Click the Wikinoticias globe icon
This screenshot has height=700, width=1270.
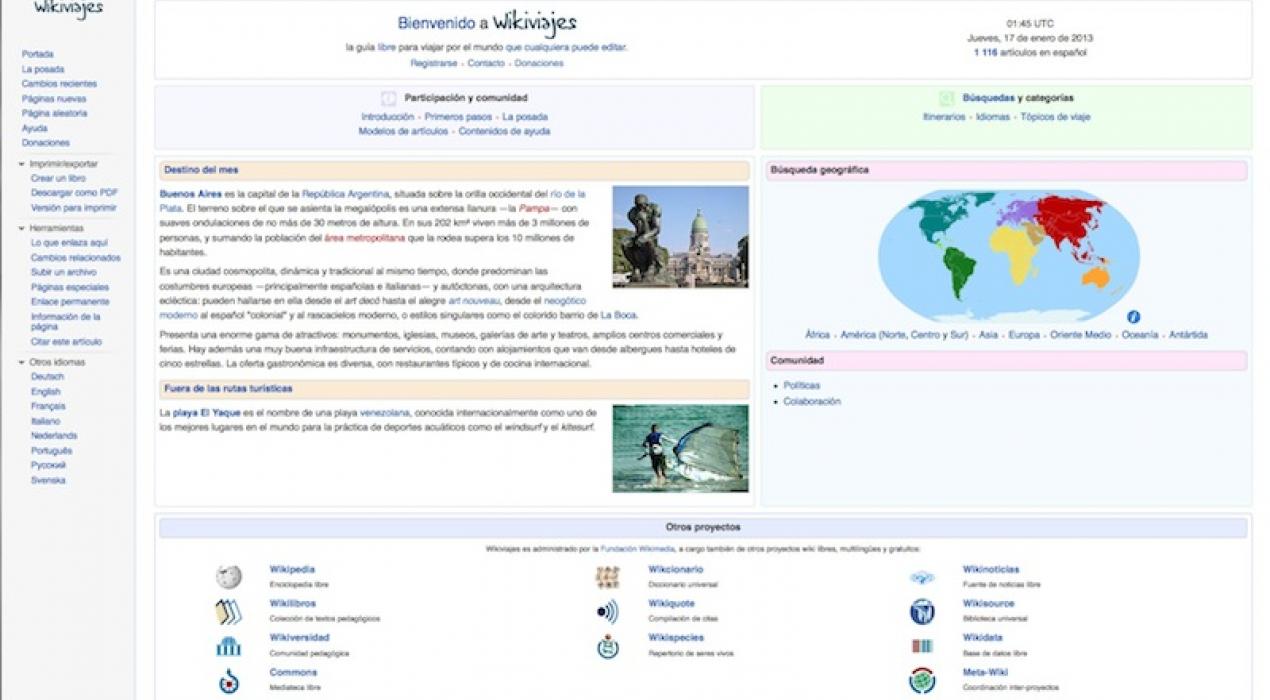(x=922, y=577)
